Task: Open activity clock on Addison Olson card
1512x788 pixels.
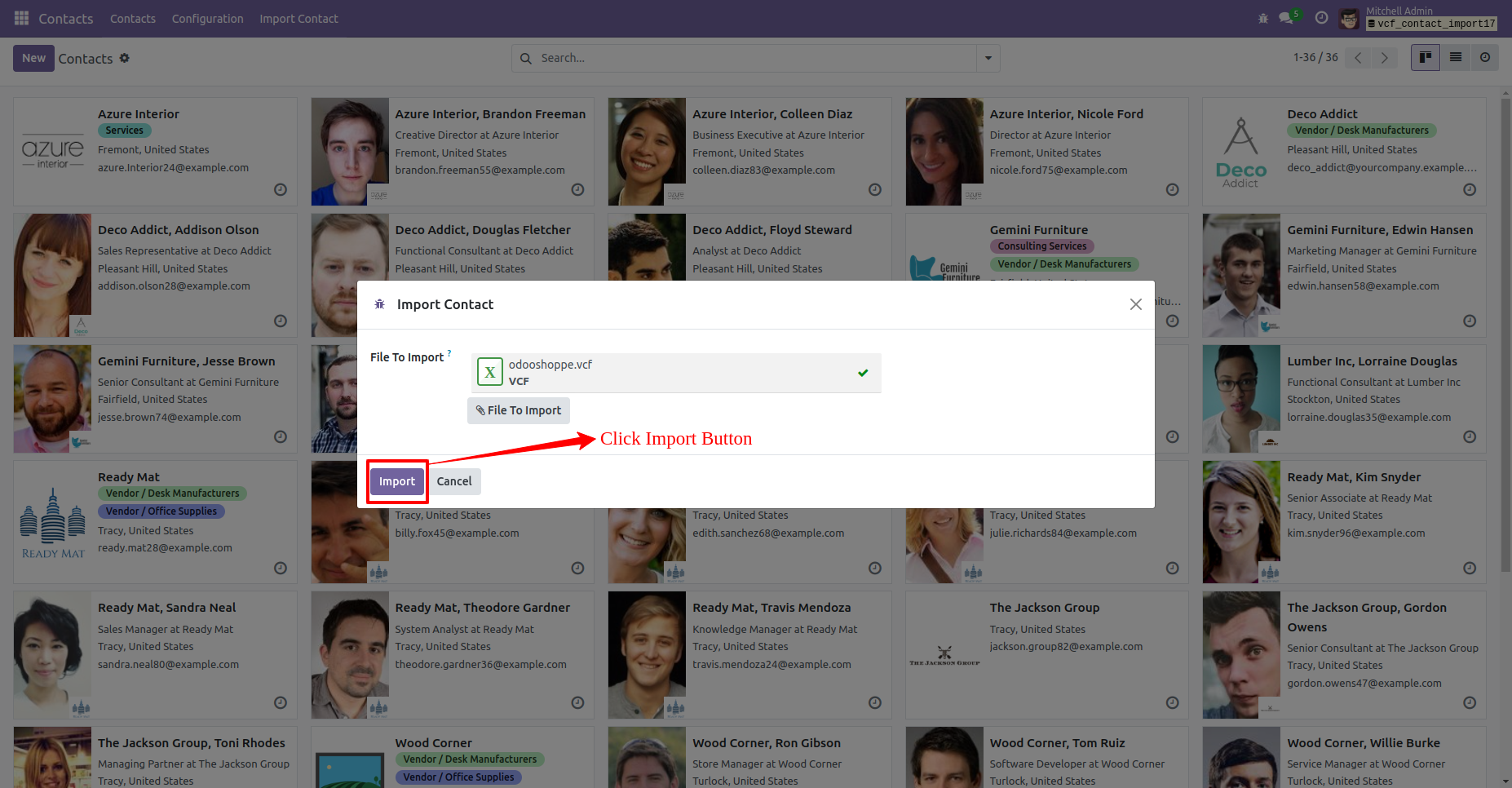Action: pyautogui.click(x=281, y=321)
